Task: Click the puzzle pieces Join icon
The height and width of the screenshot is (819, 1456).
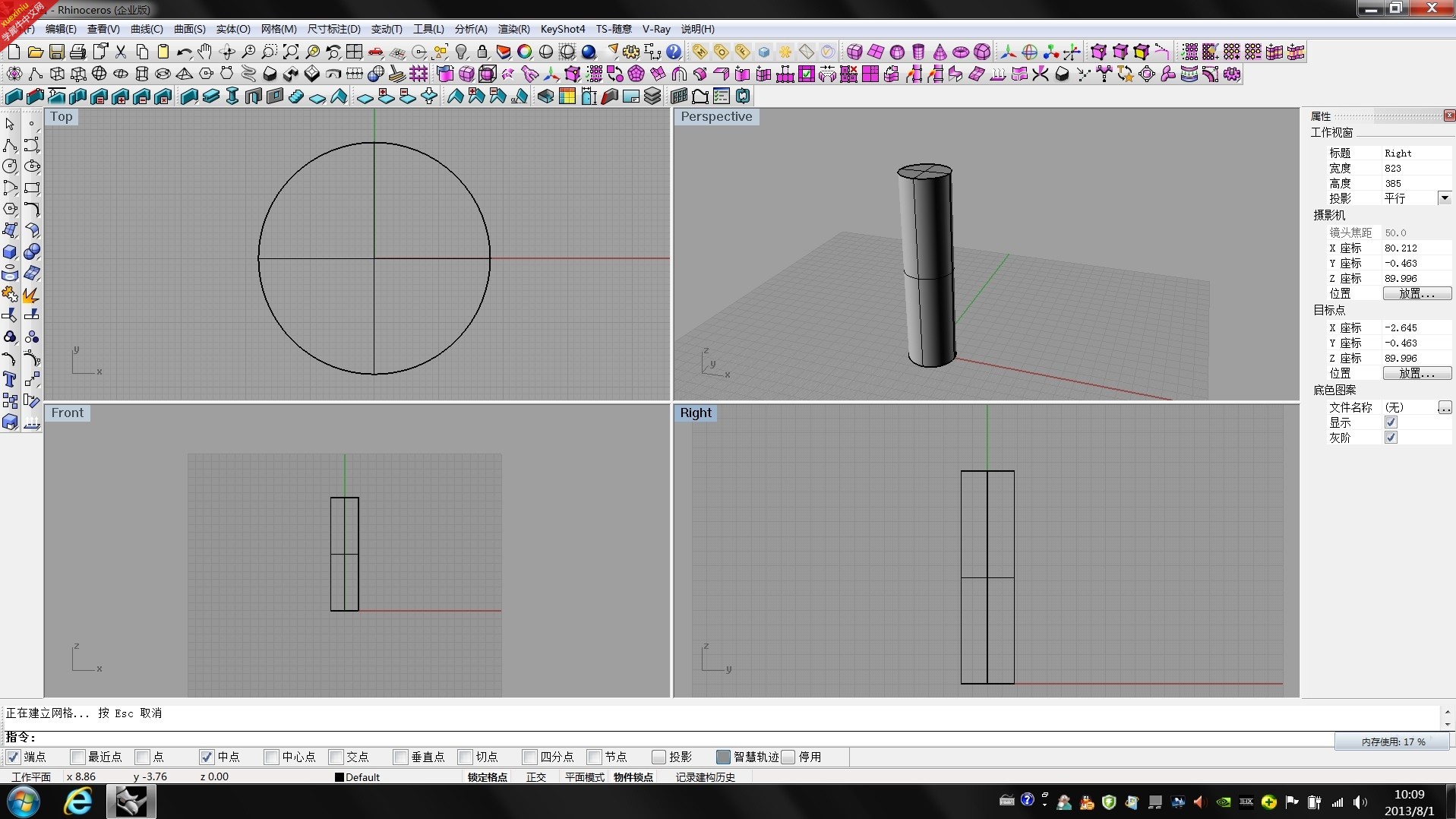Action: [x=10, y=295]
